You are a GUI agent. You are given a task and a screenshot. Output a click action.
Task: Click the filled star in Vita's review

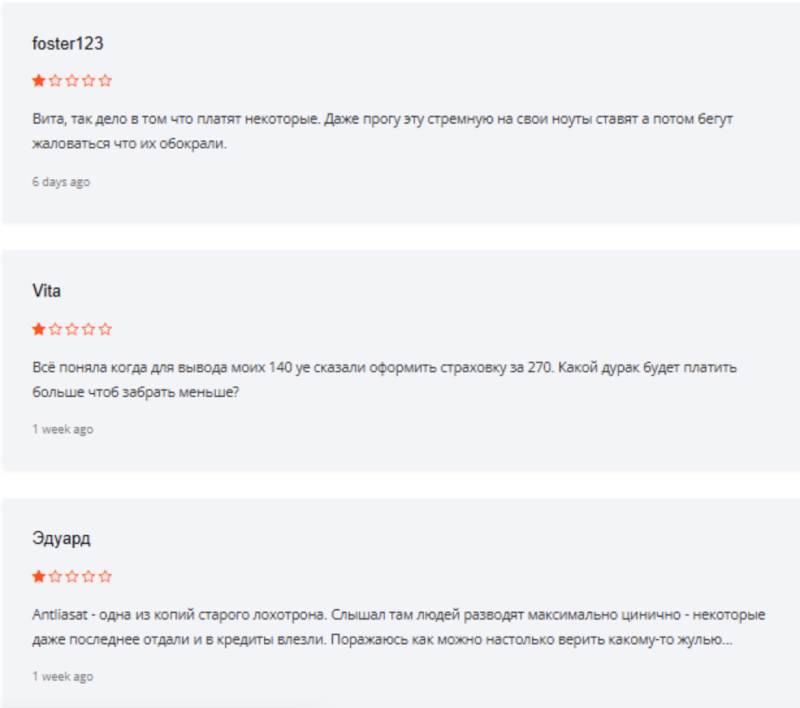[39, 329]
